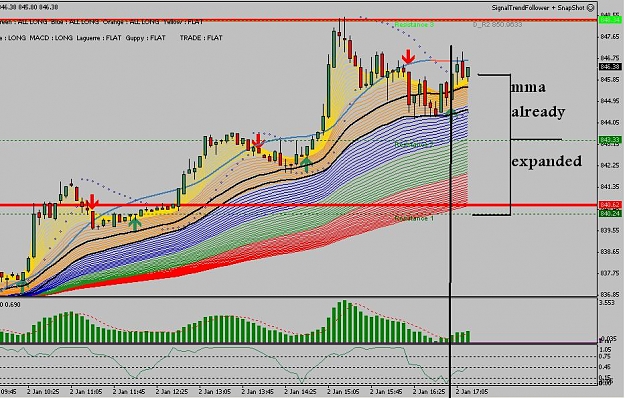Click the 2 Jan 14:25 time label
Screen dimensions: 625x398
click(x=301, y=392)
